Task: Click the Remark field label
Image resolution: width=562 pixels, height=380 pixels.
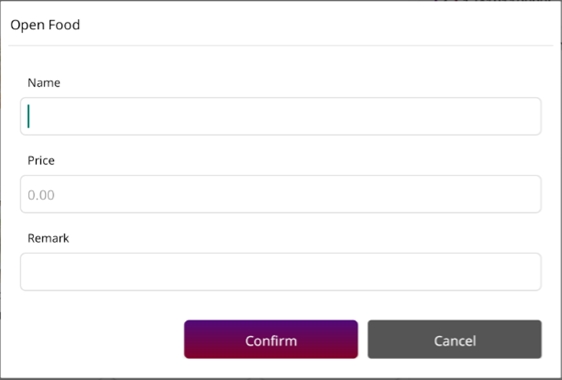Action: [x=48, y=238]
